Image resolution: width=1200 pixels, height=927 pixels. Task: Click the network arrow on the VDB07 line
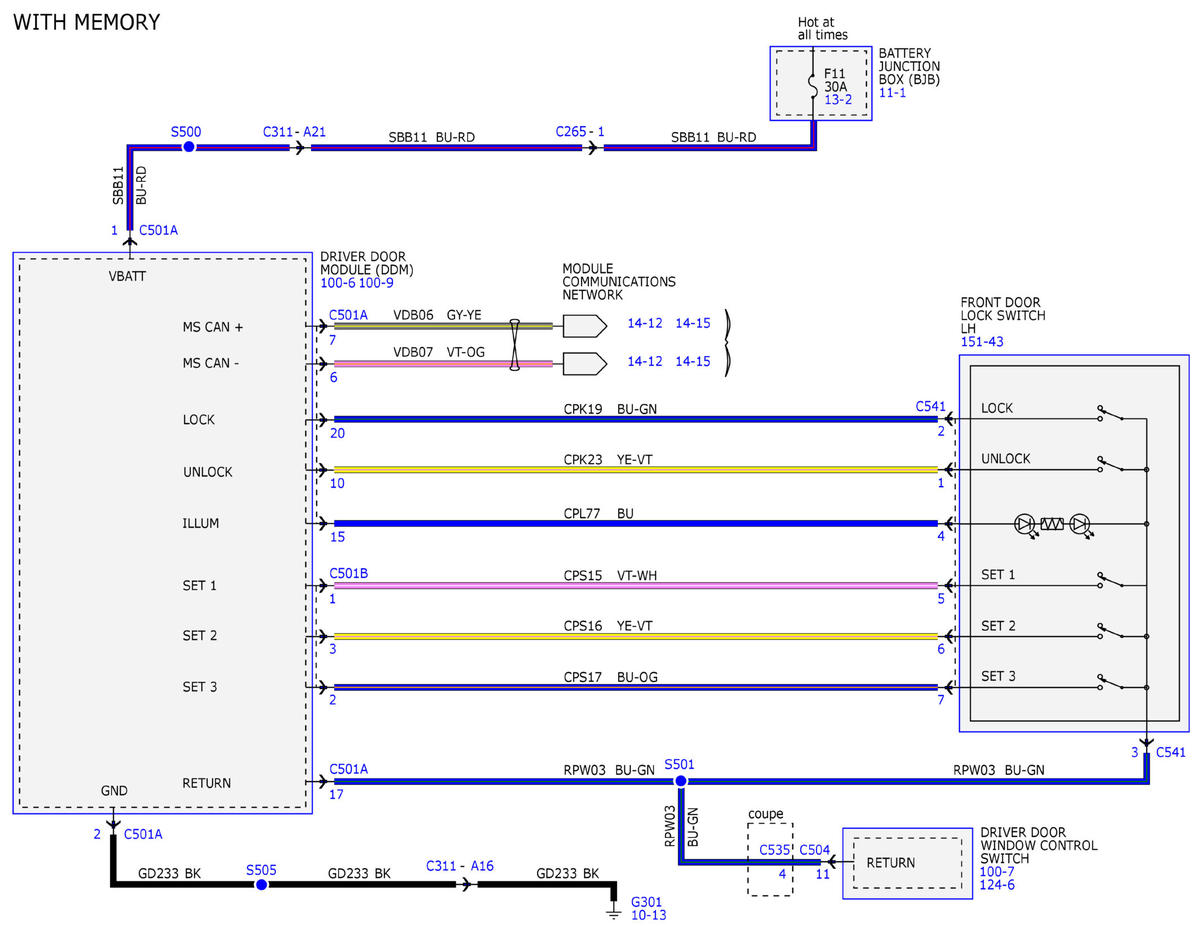[585, 362]
